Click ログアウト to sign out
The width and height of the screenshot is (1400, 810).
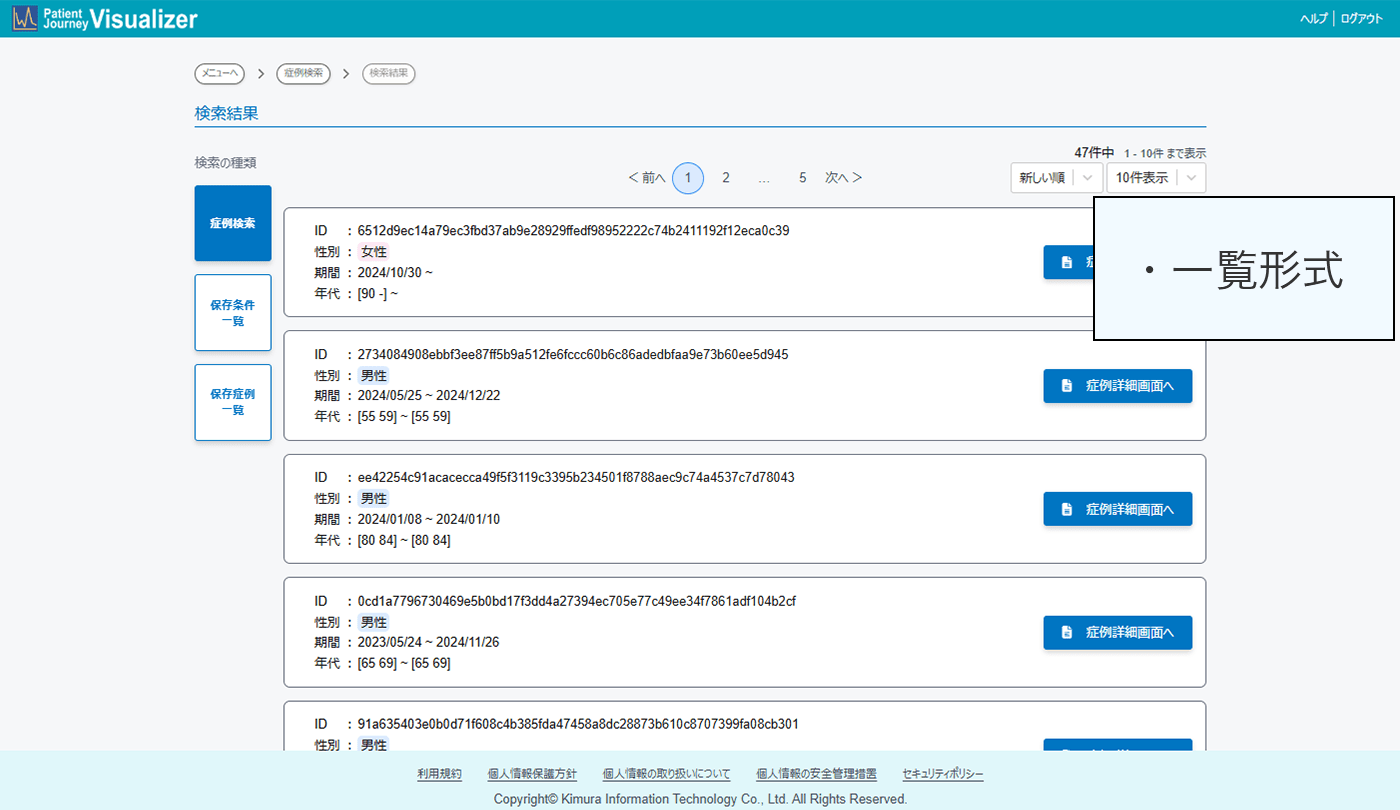1362,19
